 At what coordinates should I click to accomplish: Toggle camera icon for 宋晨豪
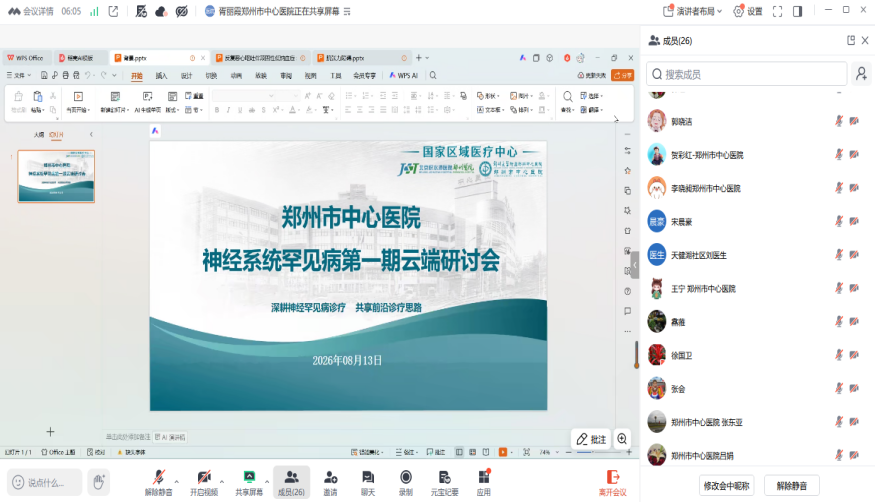tap(854, 221)
